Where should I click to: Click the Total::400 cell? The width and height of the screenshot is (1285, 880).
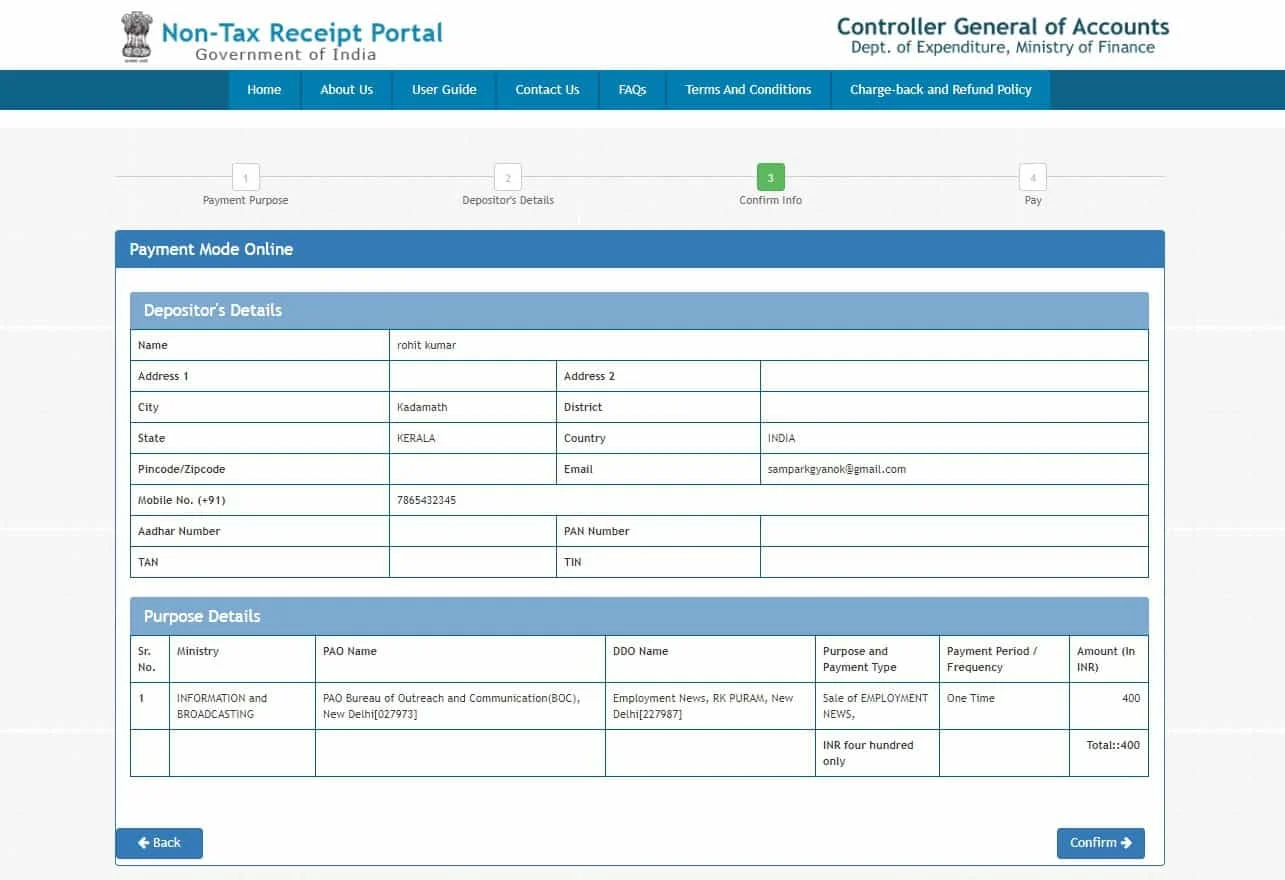coord(1109,753)
